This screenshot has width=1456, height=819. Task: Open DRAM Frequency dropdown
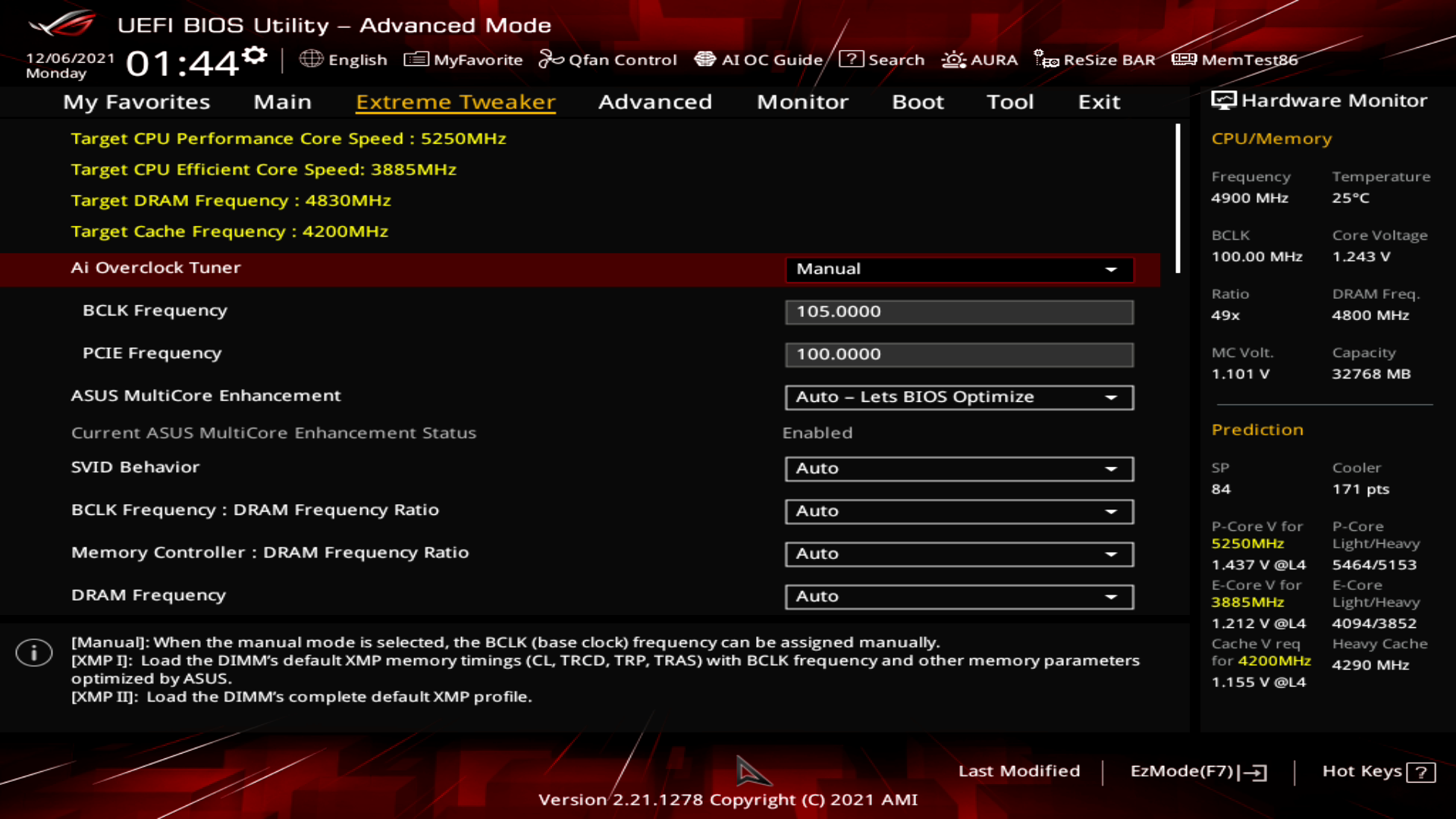[959, 597]
